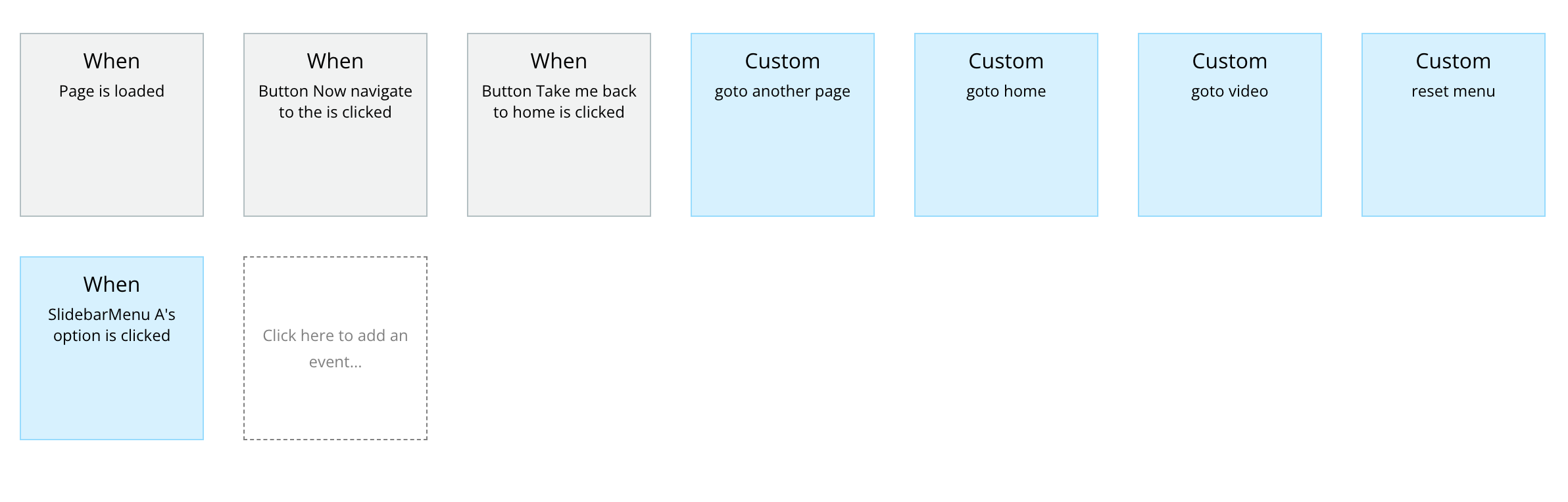Click "When" heading above "Button Now navigate"
The width and height of the screenshot is (1568, 502).
(x=335, y=61)
